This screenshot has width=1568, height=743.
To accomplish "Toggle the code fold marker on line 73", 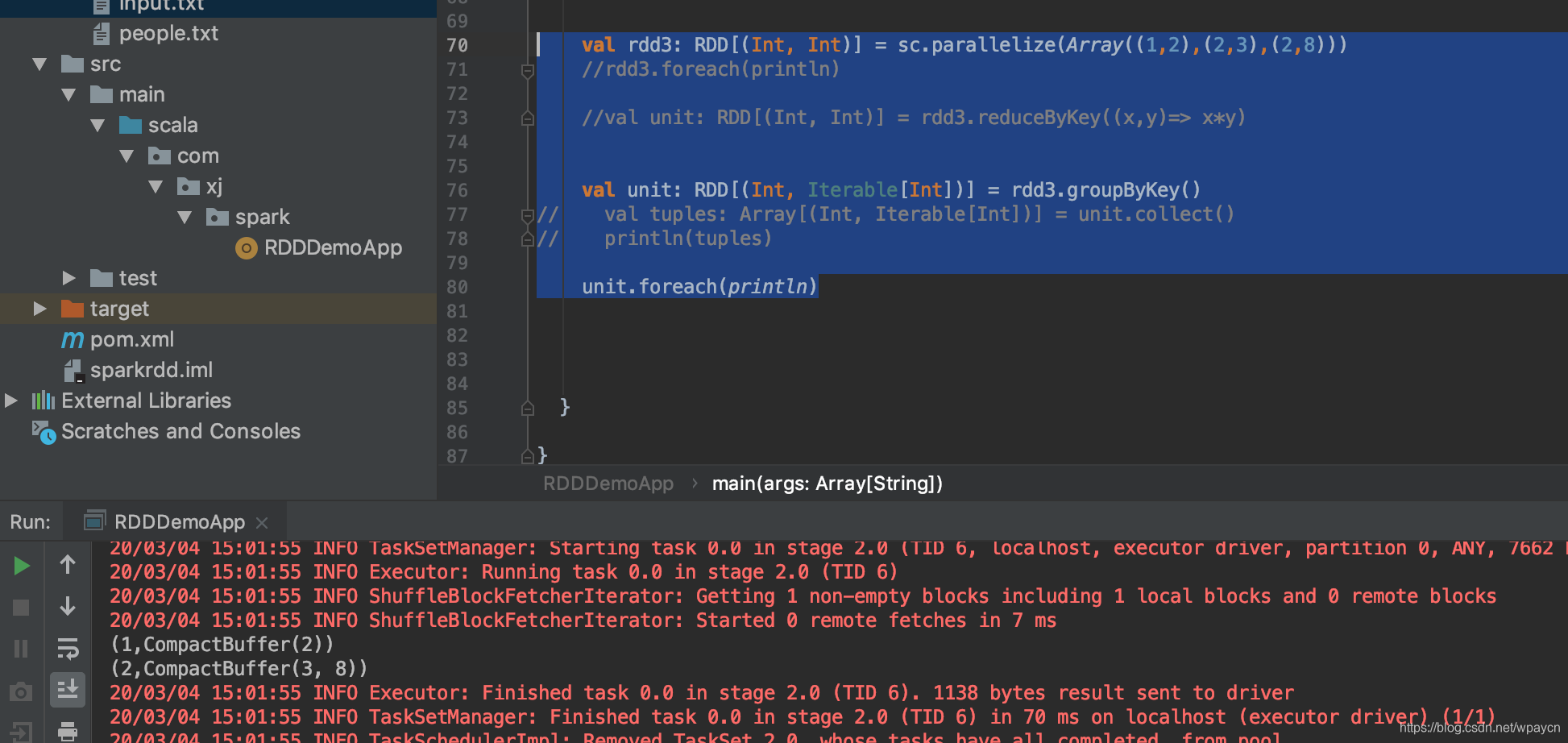I will 528,118.
